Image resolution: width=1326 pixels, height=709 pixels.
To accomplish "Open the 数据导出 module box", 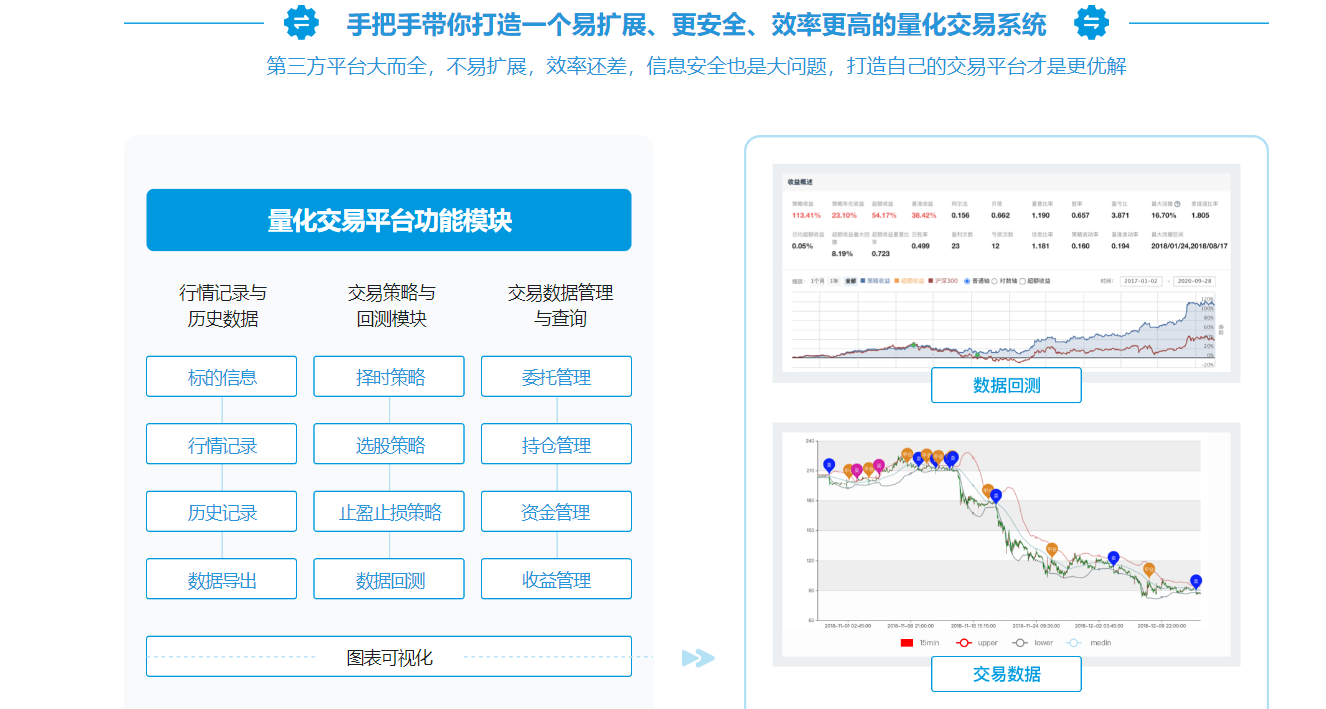I will (222, 579).
